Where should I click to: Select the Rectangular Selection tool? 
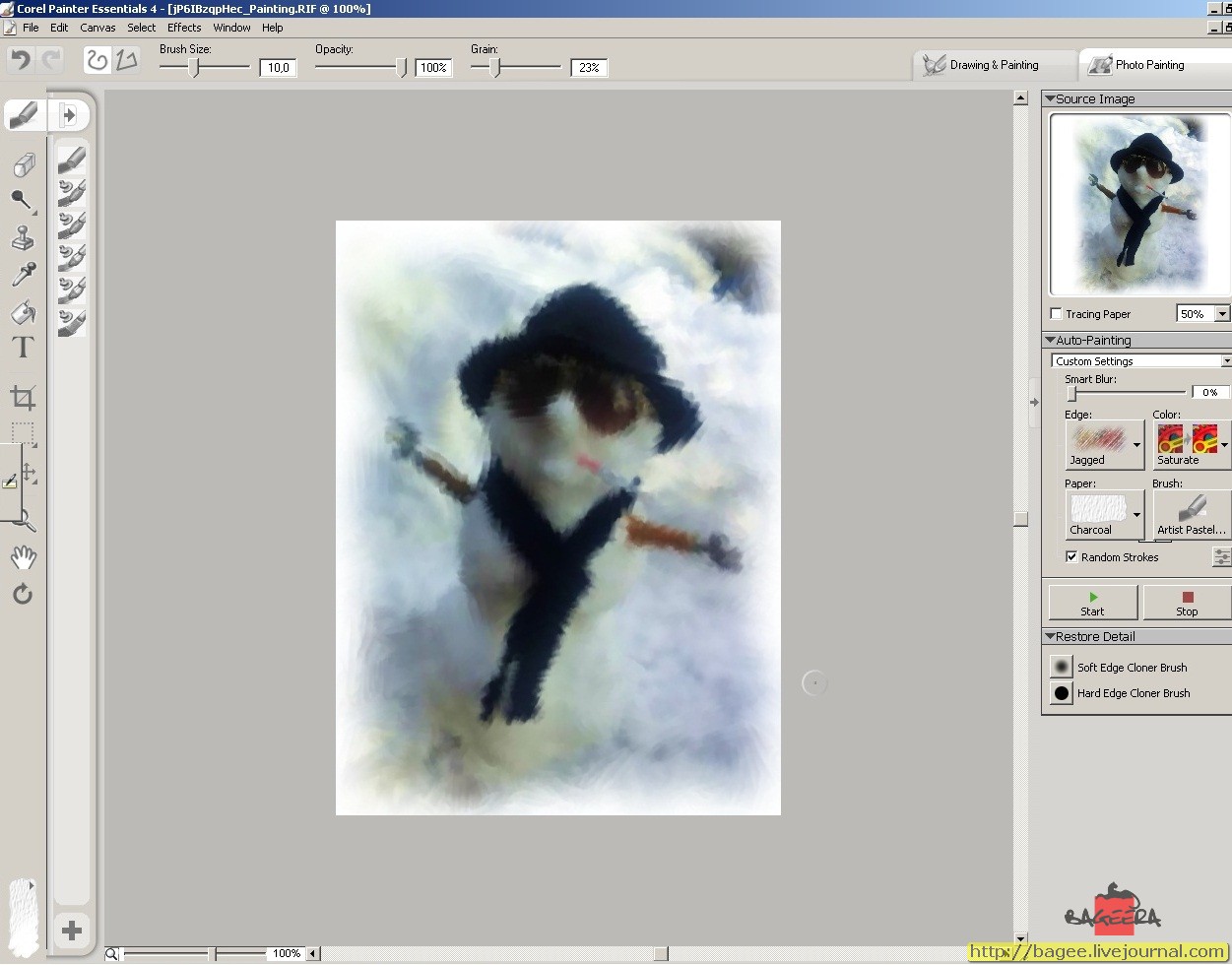click(x=23, y=433)
